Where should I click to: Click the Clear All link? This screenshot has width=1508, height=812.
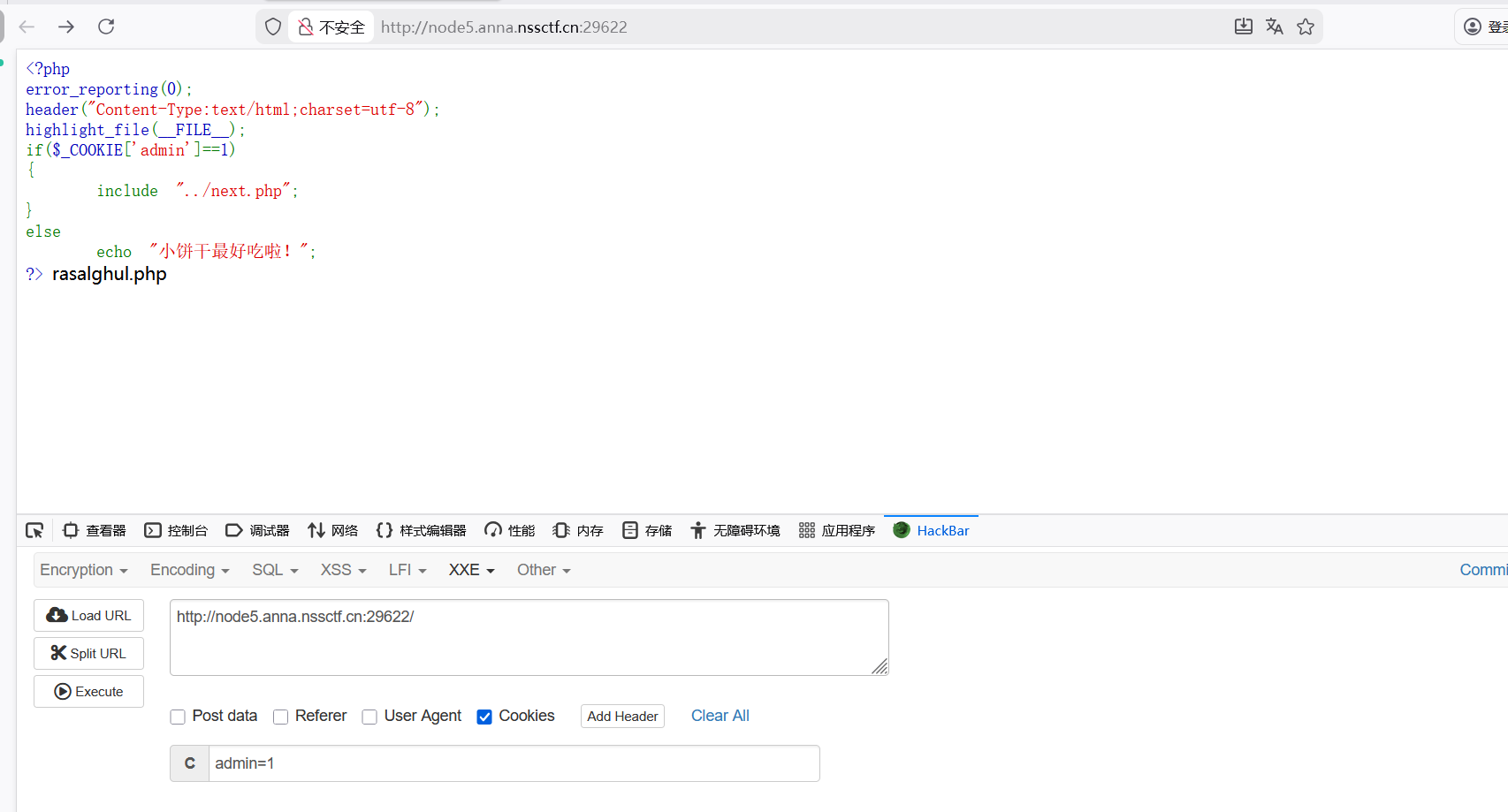pos(720,716)
